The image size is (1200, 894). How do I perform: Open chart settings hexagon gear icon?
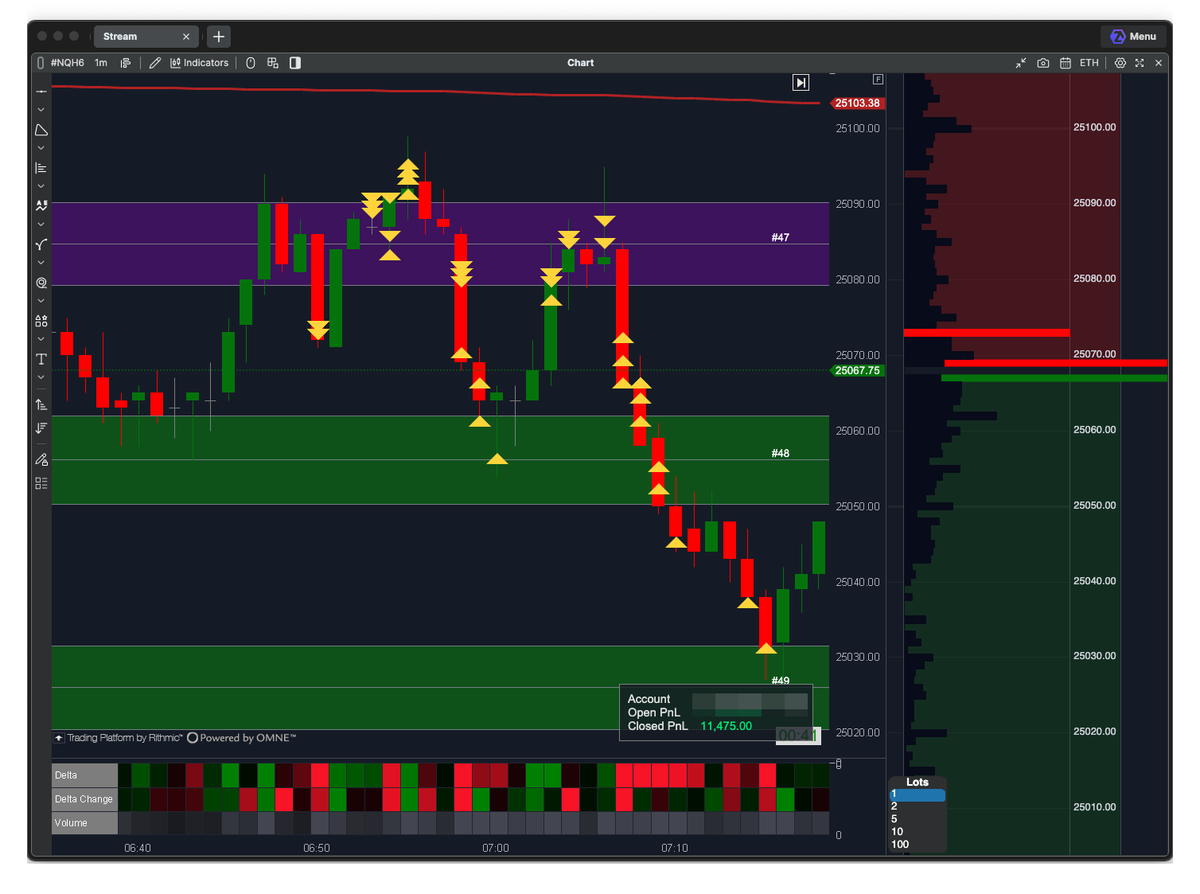[x=1120, y=63]
